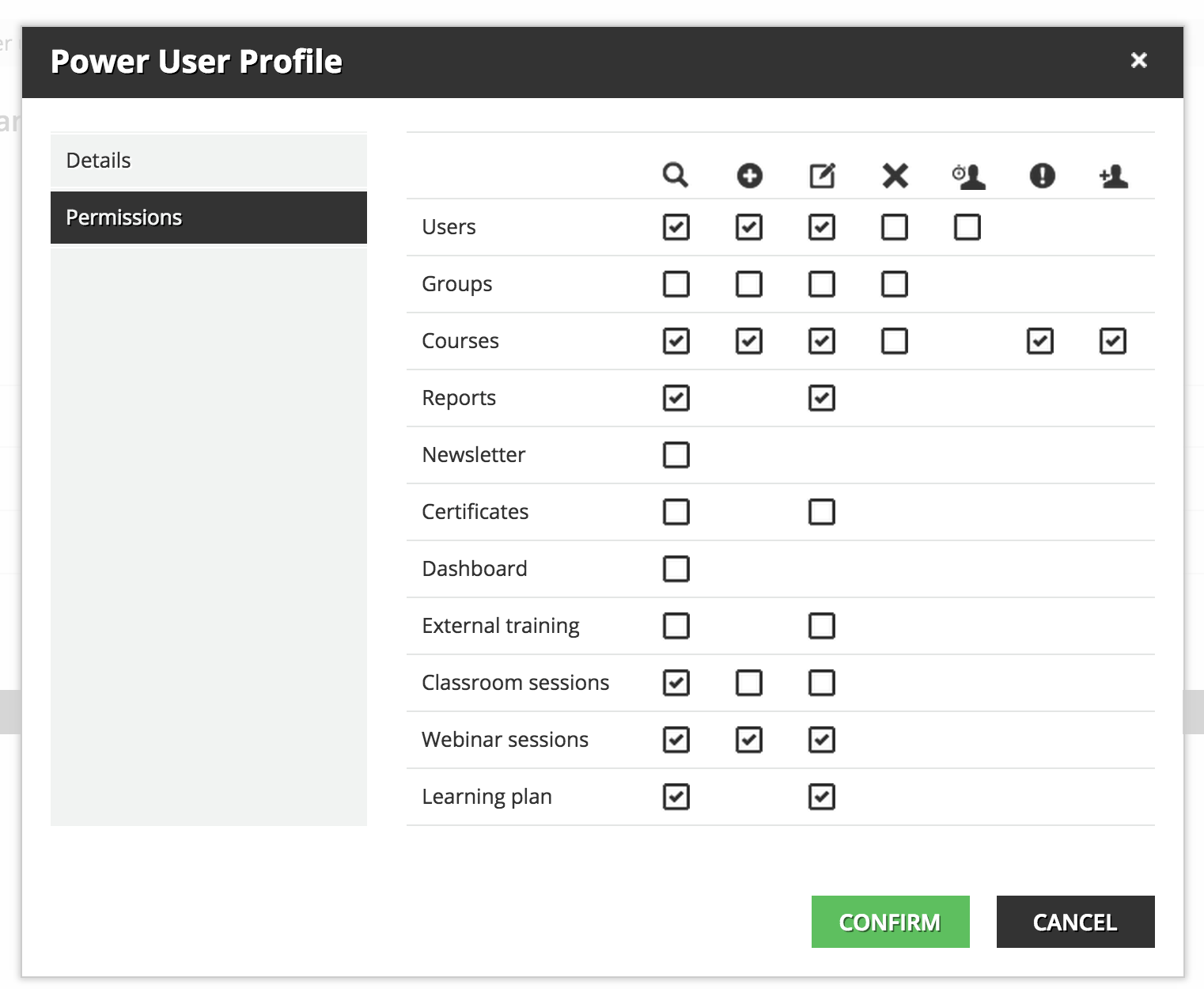Enable Groups add permission
The width and height of the screenshot is (1204, 989).
(x=749, y=284)
